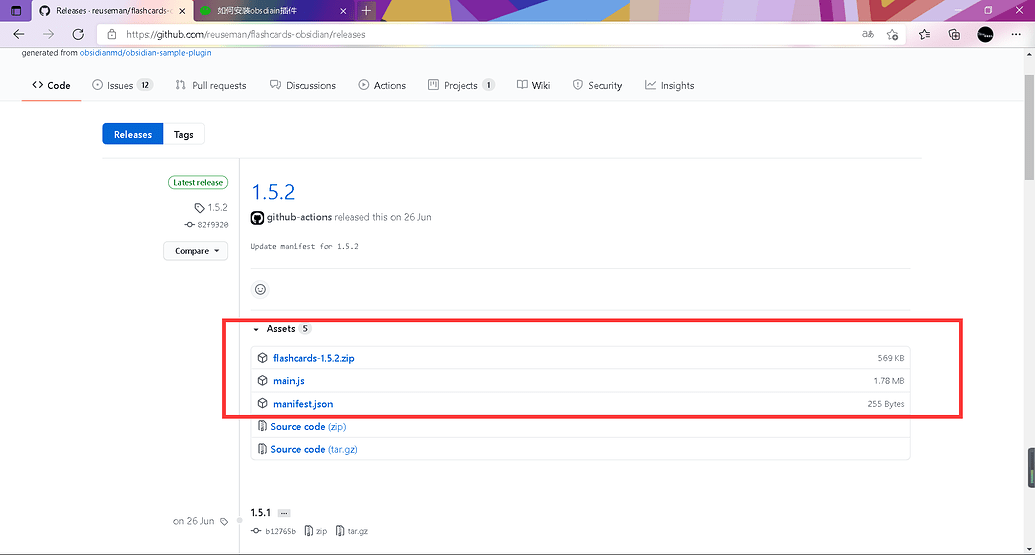Open the new tab plus button
Screen dimensions: 1035x555
coord(366,10)
